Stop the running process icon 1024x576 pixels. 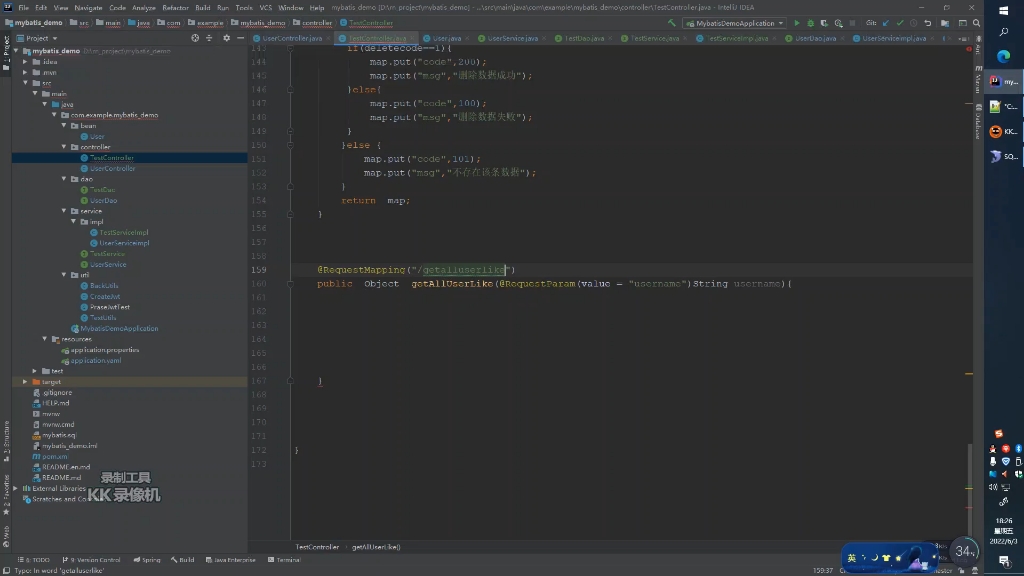[x=852, y=23]
